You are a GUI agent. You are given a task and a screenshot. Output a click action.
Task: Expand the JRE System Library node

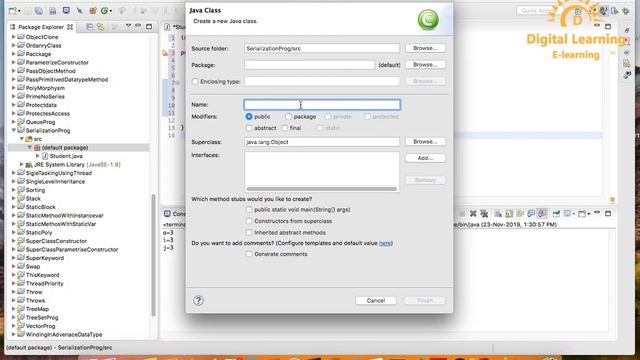(x=22, y=164)
